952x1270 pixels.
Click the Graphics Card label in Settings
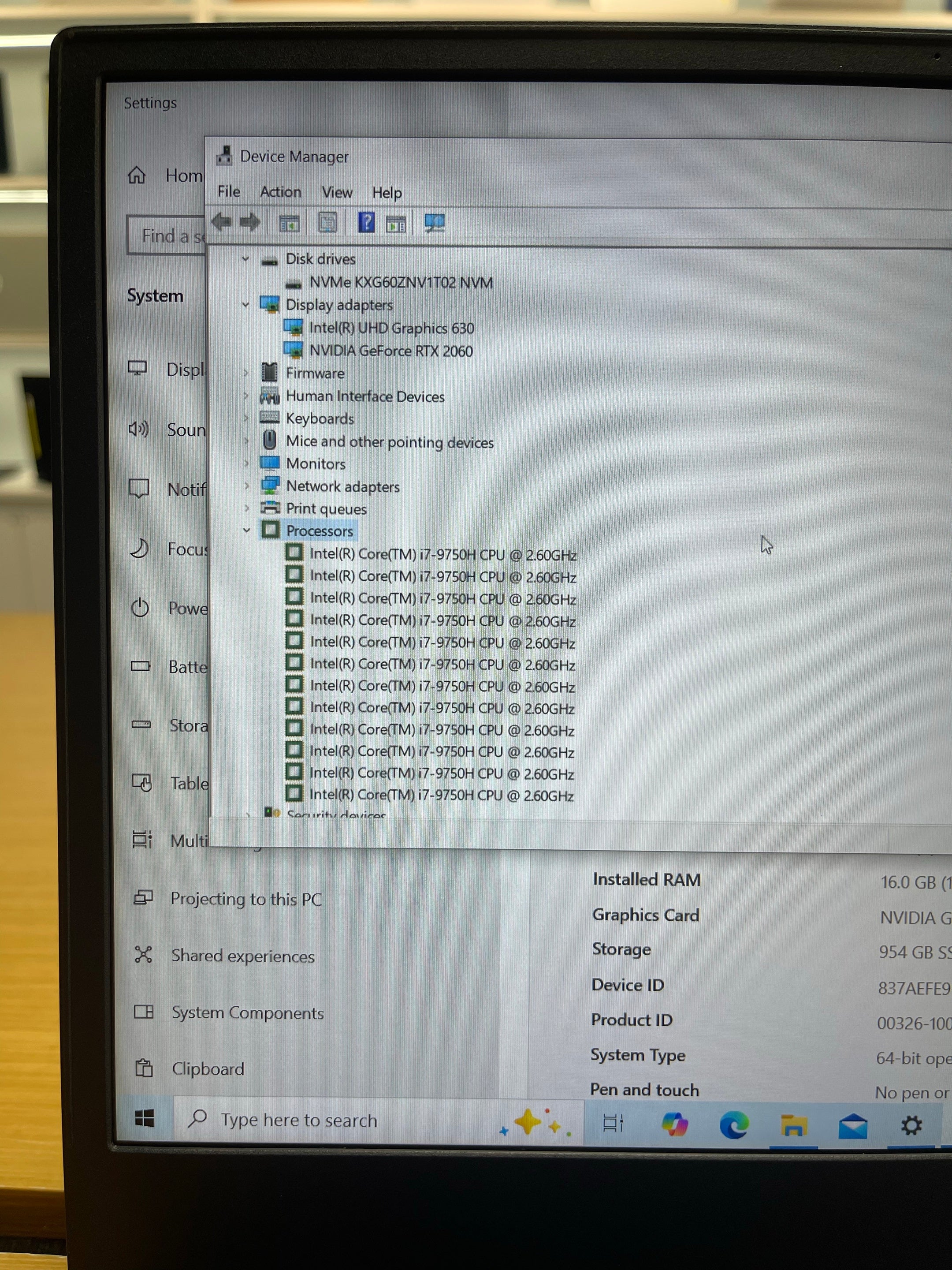tap(646, 915)
